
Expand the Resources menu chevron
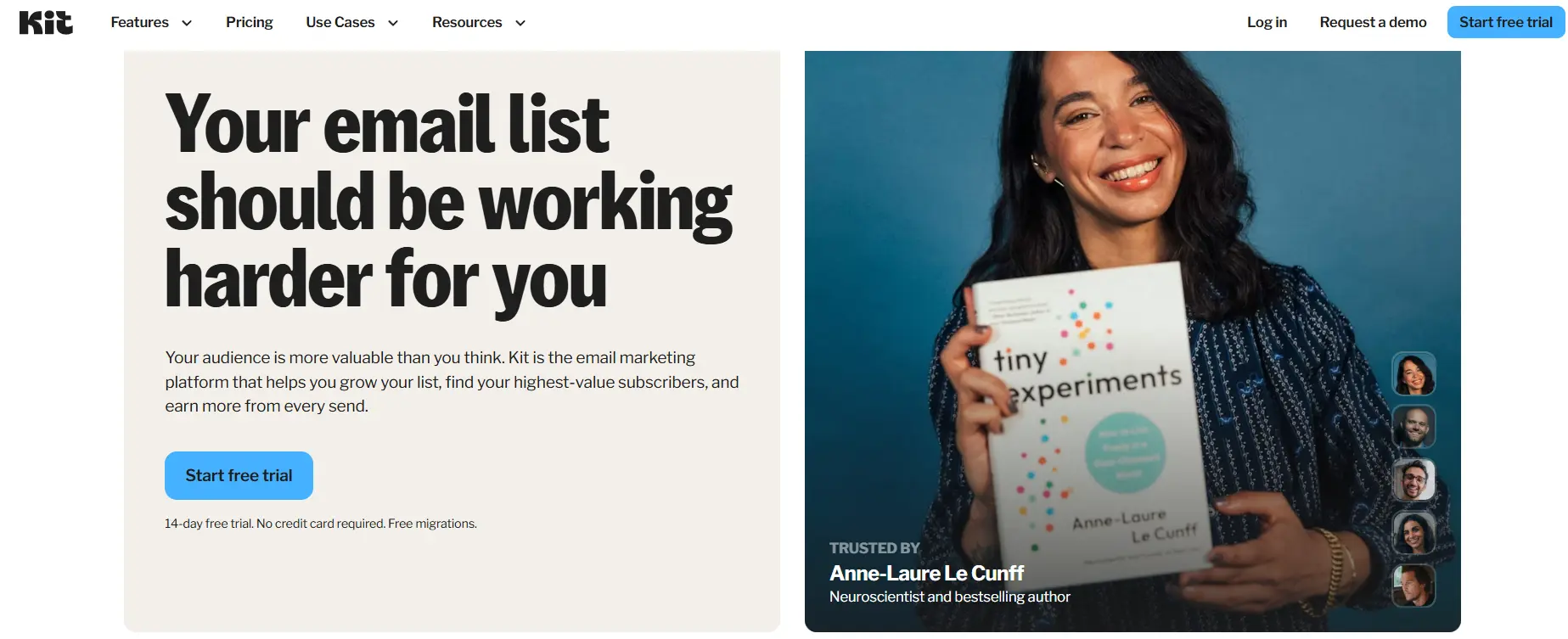point(520,23)
